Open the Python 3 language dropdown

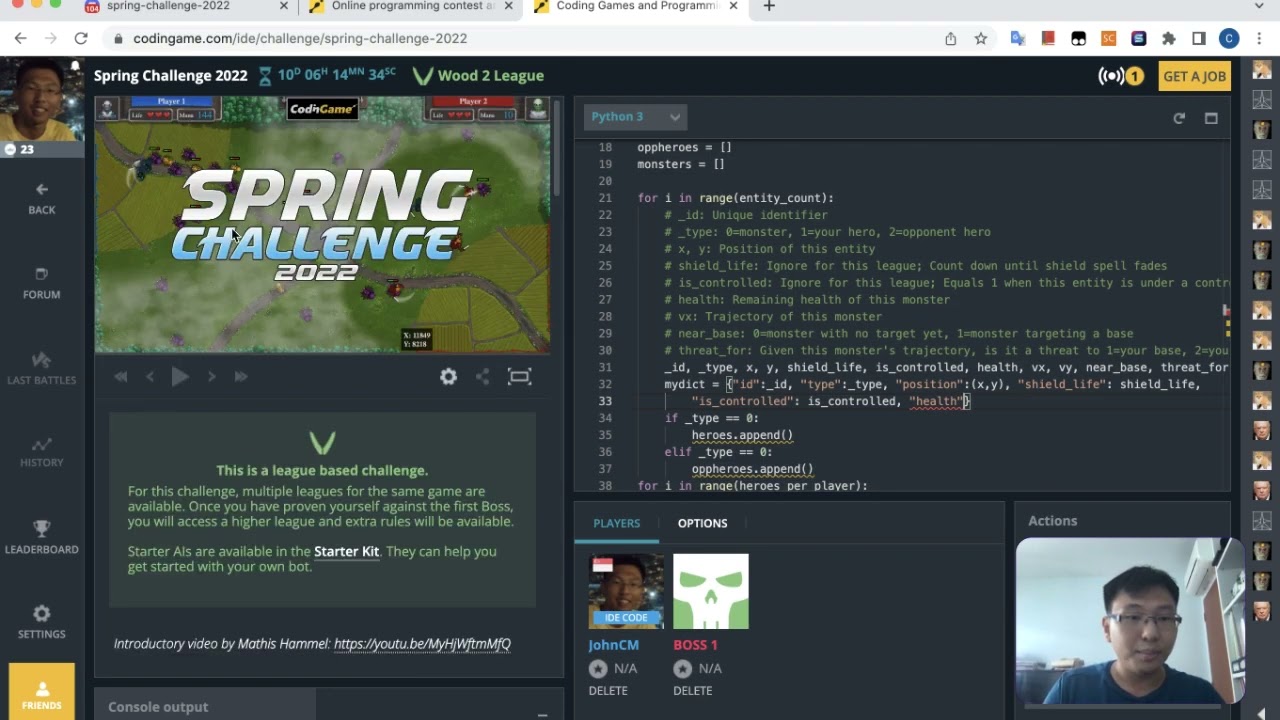click(635, 117)
